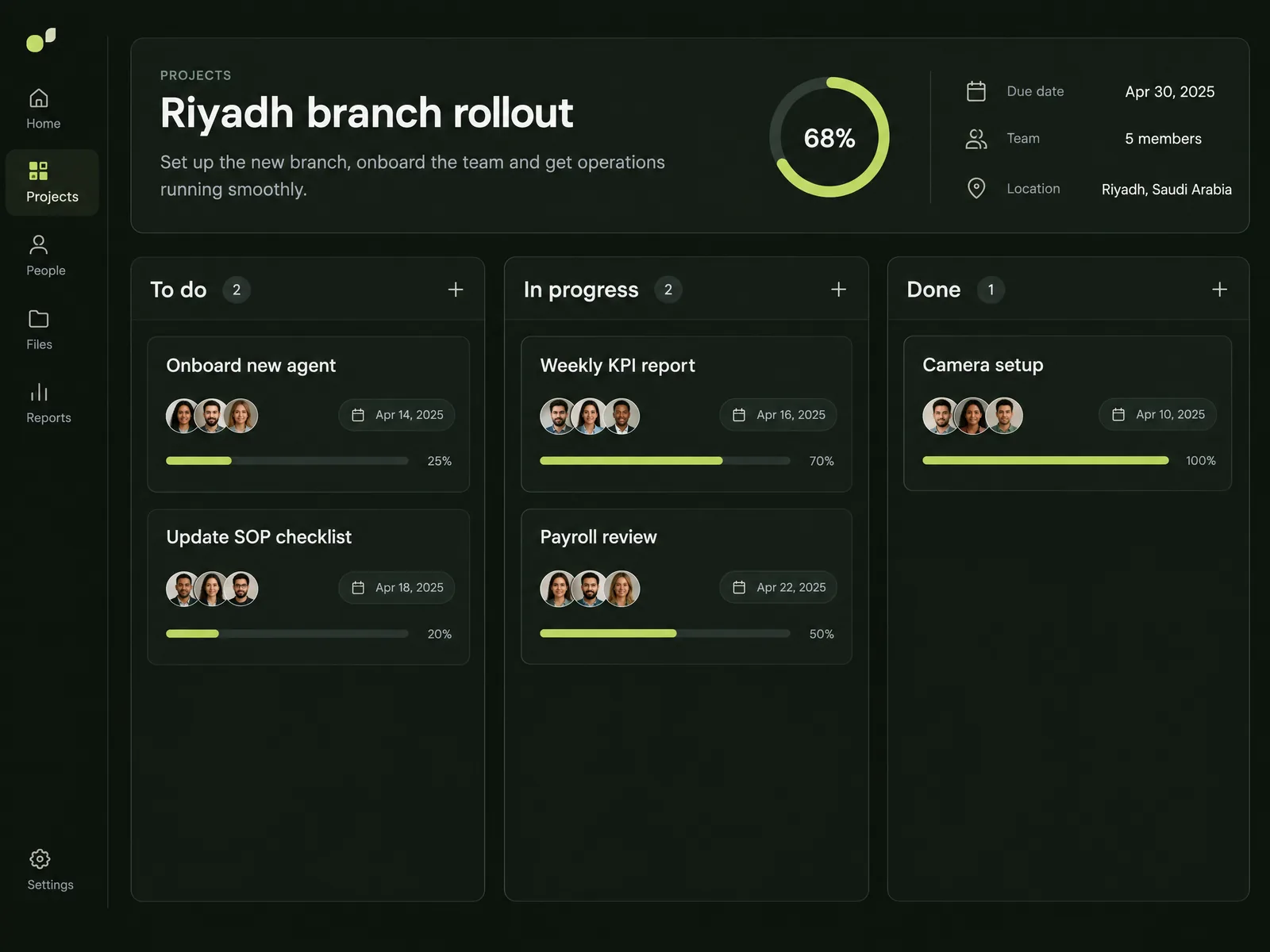1270x952 pixels.
Task: Select the Projects grid icon
Action: coord(38,171)
